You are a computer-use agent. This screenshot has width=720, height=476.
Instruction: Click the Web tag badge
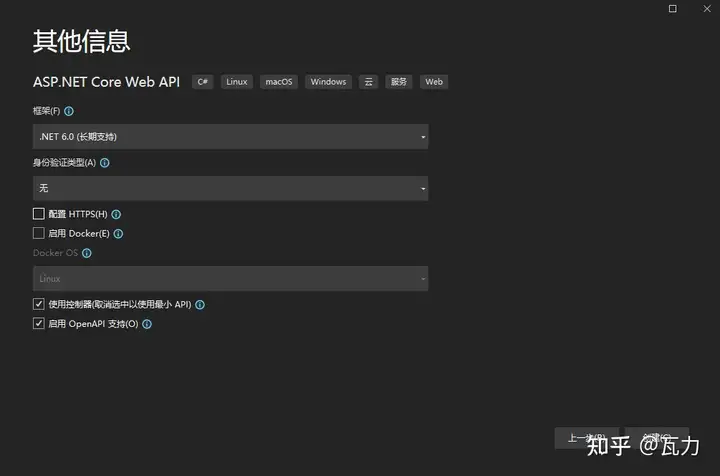point(434,82)
